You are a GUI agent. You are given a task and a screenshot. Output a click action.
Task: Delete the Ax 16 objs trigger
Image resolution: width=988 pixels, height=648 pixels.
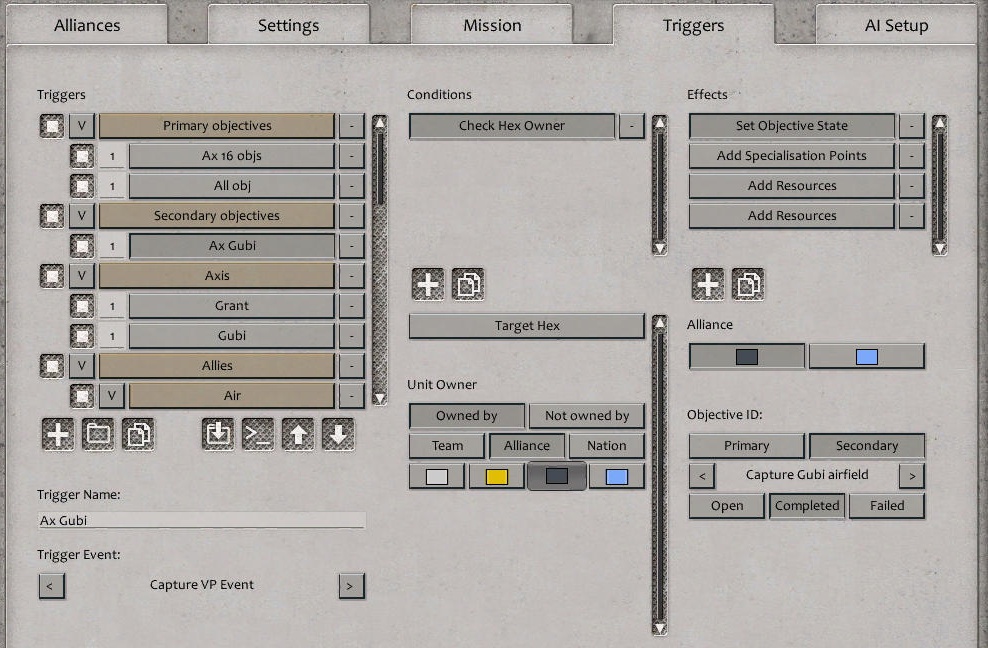point(352,156)
